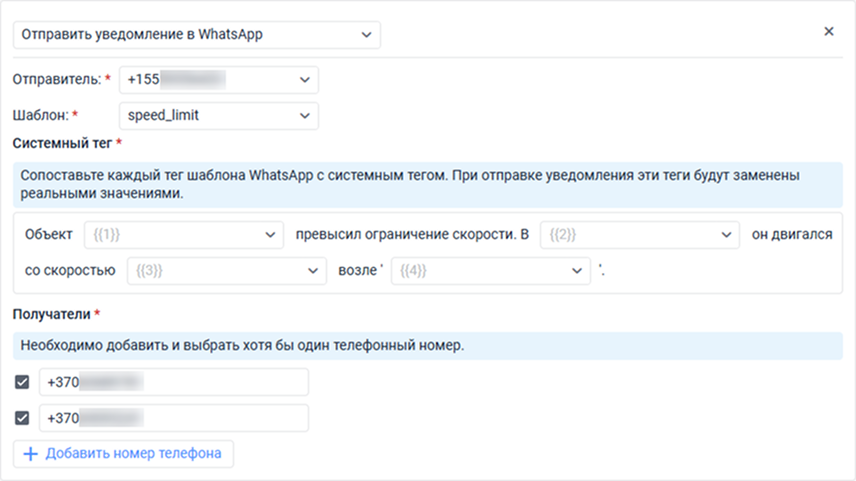Click the Отправитель field label
The height and width of the screenshot is (481, 856).
point(55,80)
